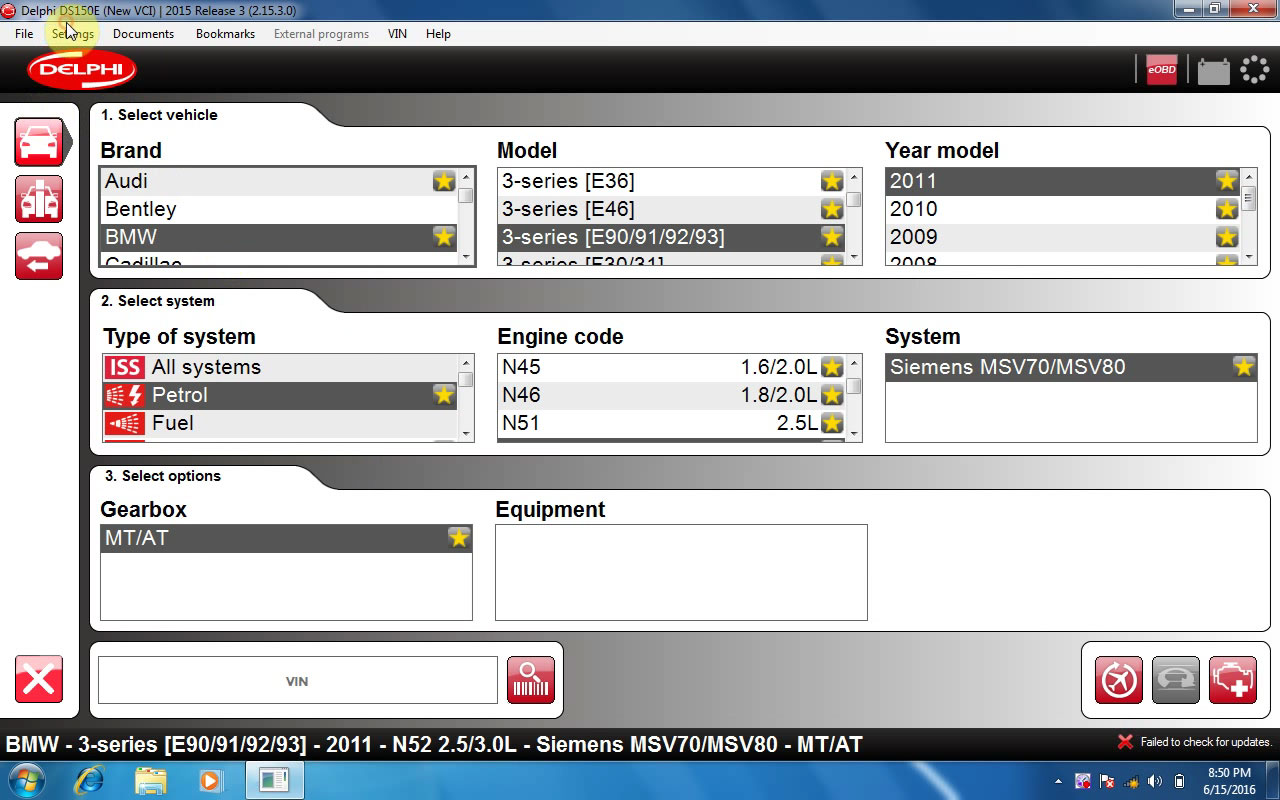Select Fuel system type
This screenshot has height=800, width=1280.
coord(280,423)
